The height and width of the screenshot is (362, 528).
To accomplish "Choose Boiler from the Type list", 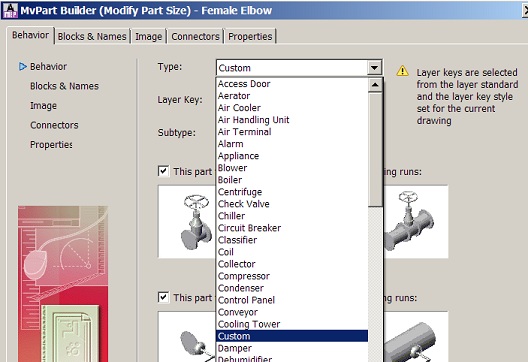I will (x=292, y=180).
